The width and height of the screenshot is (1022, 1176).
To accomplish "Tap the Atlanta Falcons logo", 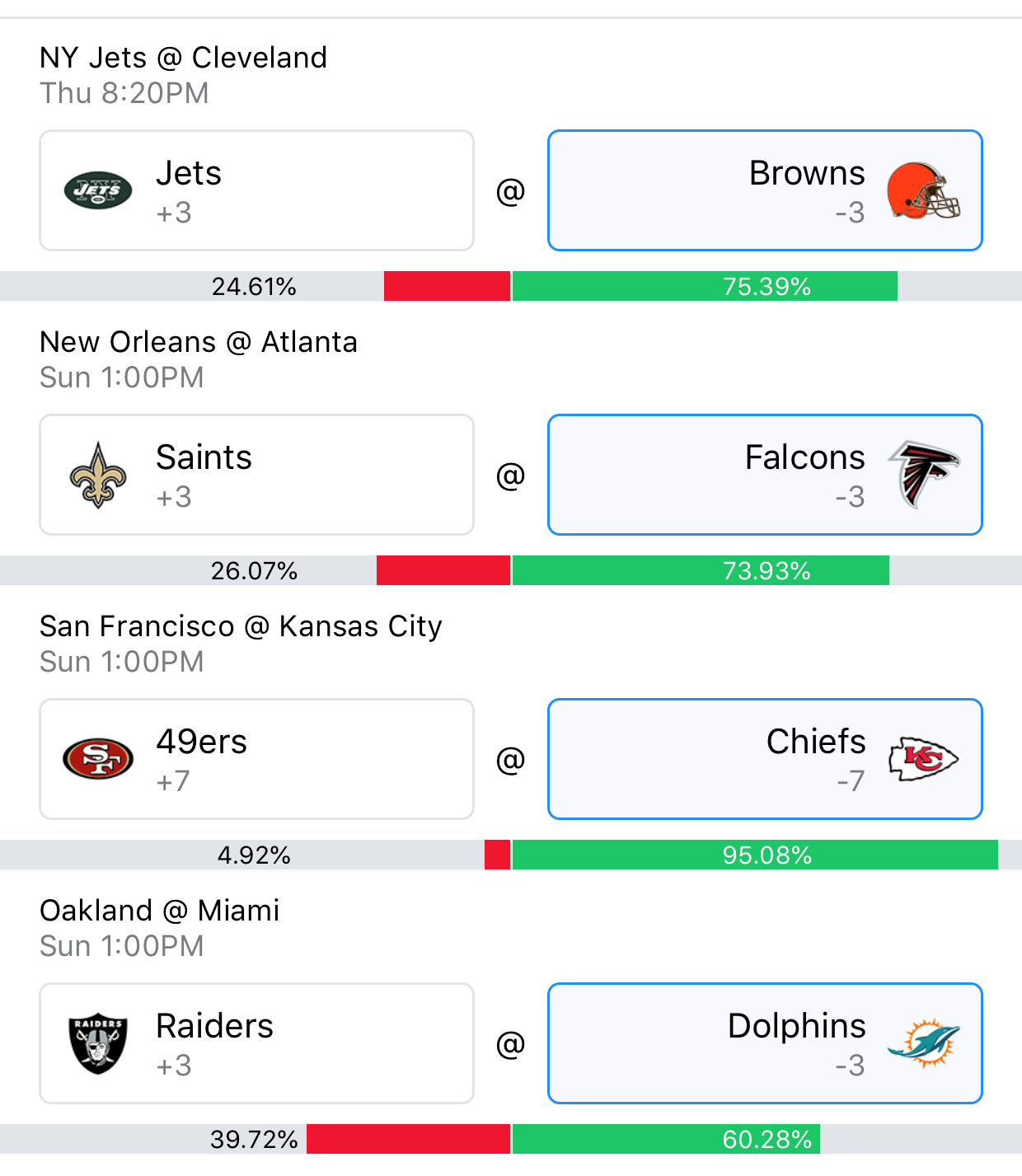I will (923, 475).
